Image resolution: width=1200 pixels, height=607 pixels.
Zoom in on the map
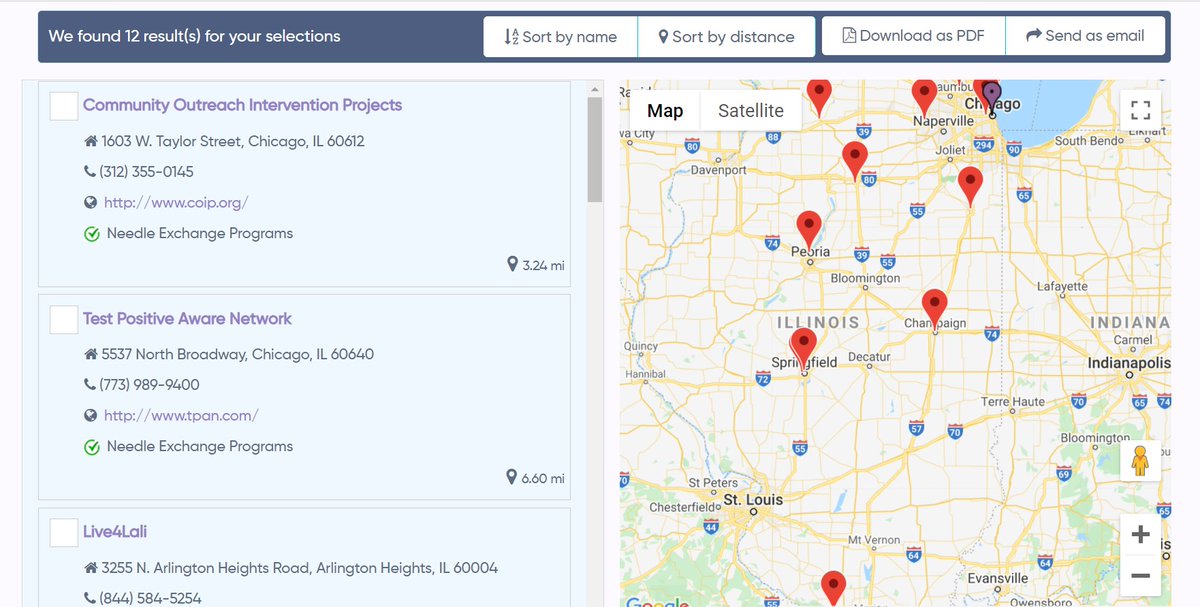point(1141,535)
